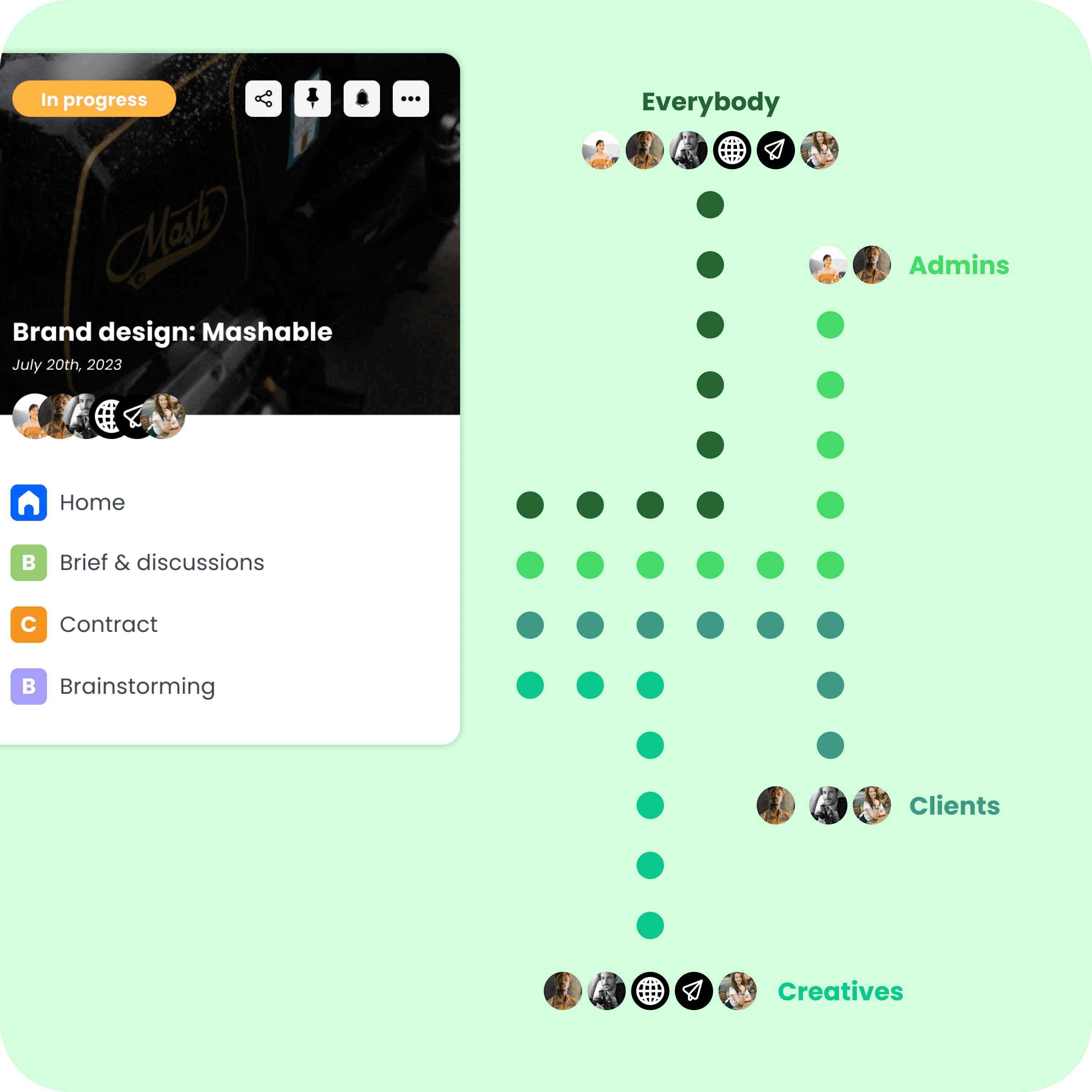Select the Admins group label

959,265
